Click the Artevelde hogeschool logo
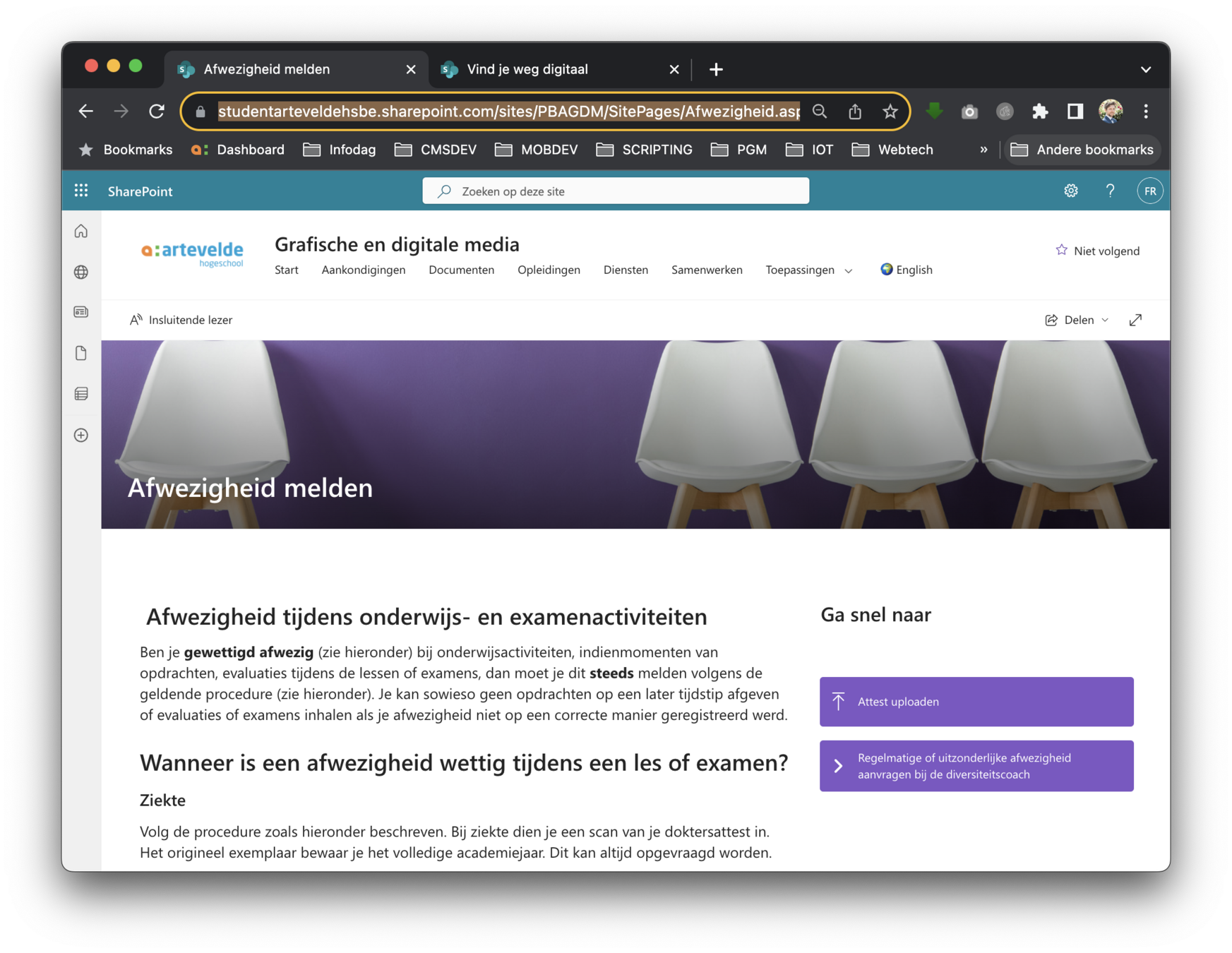Viewport: 1232px width, 953px height. 192,253
